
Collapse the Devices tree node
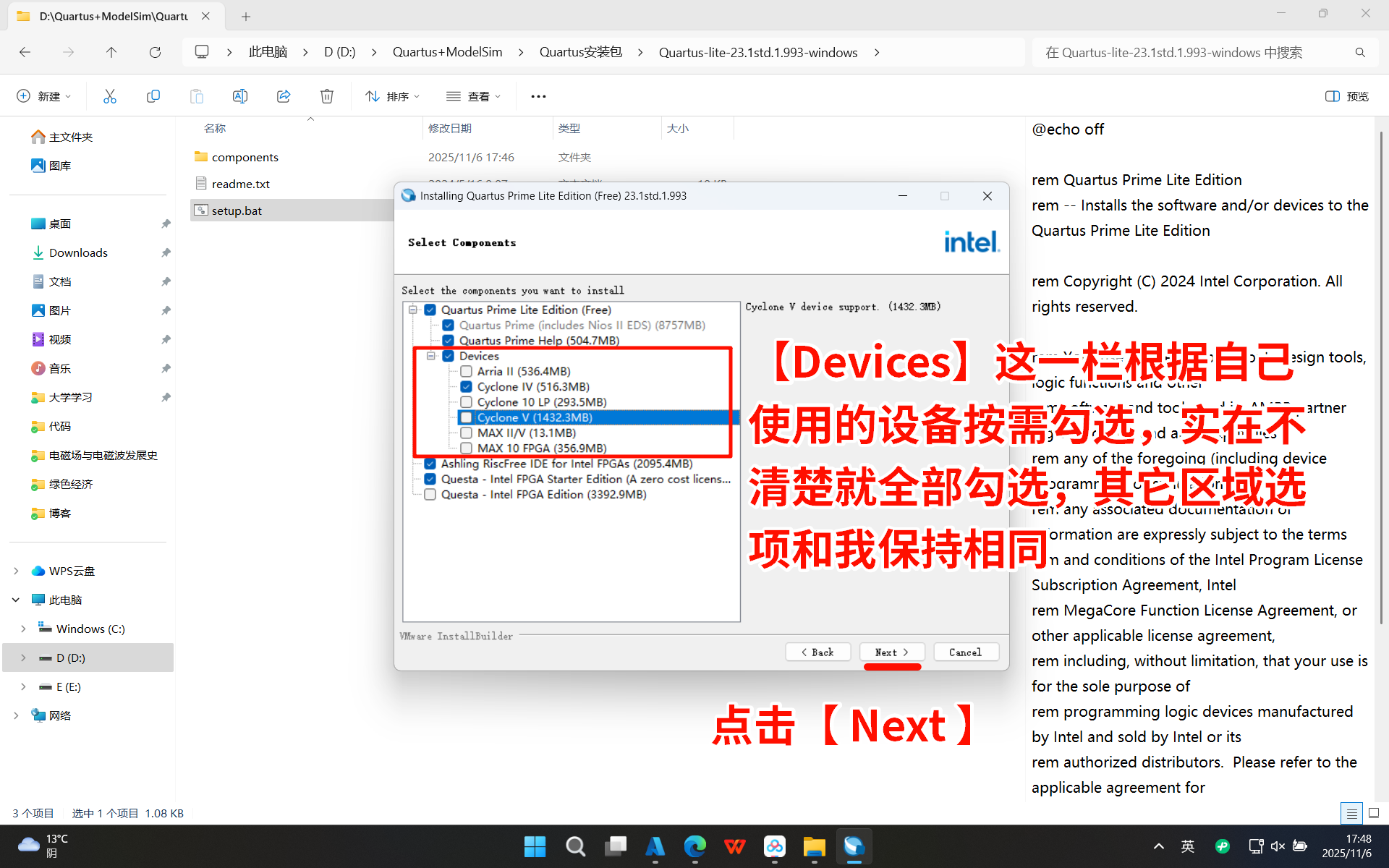[431, 356]
